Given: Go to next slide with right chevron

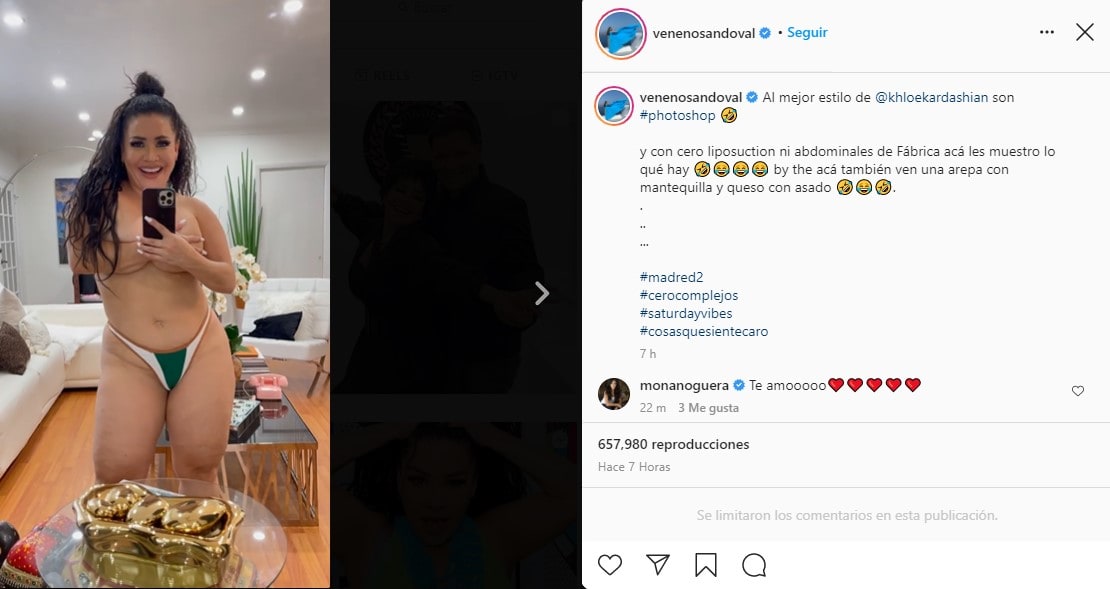Looking at the screenshot, I should tap(542, 293).
